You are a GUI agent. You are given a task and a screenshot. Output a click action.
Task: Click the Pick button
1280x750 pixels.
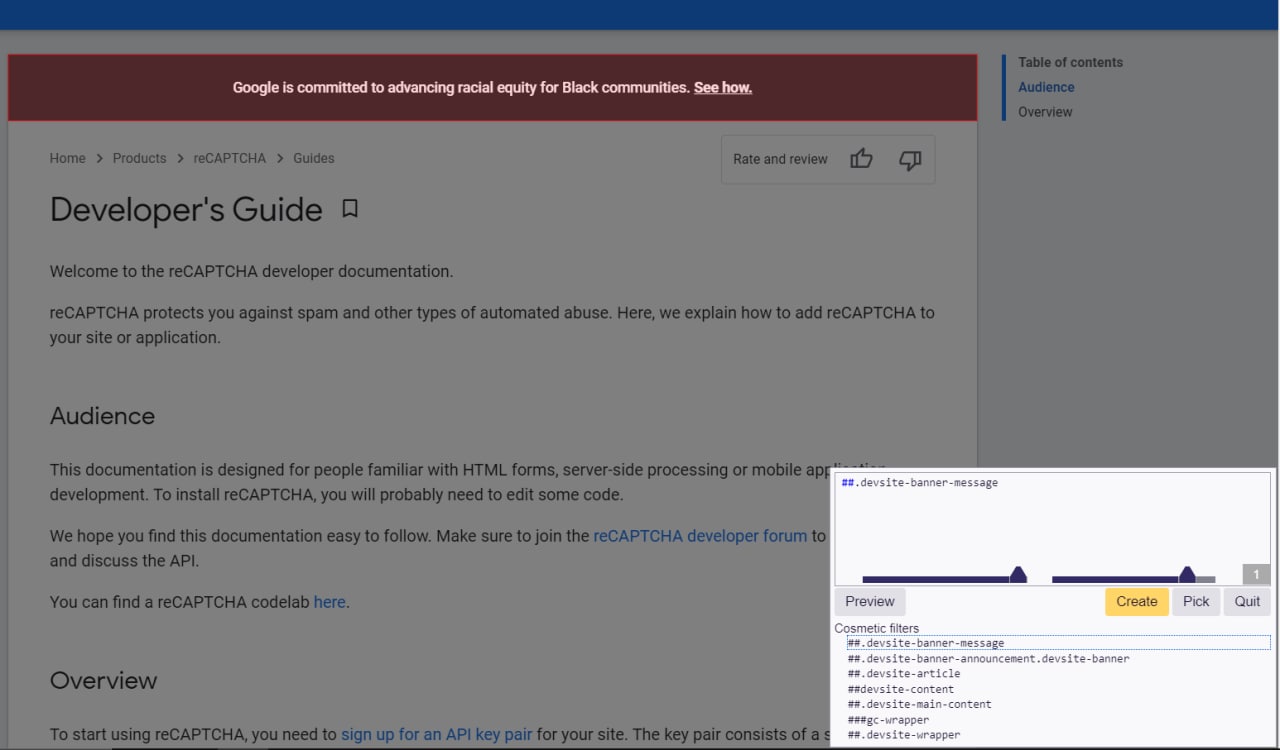(x=1196, y=601)
